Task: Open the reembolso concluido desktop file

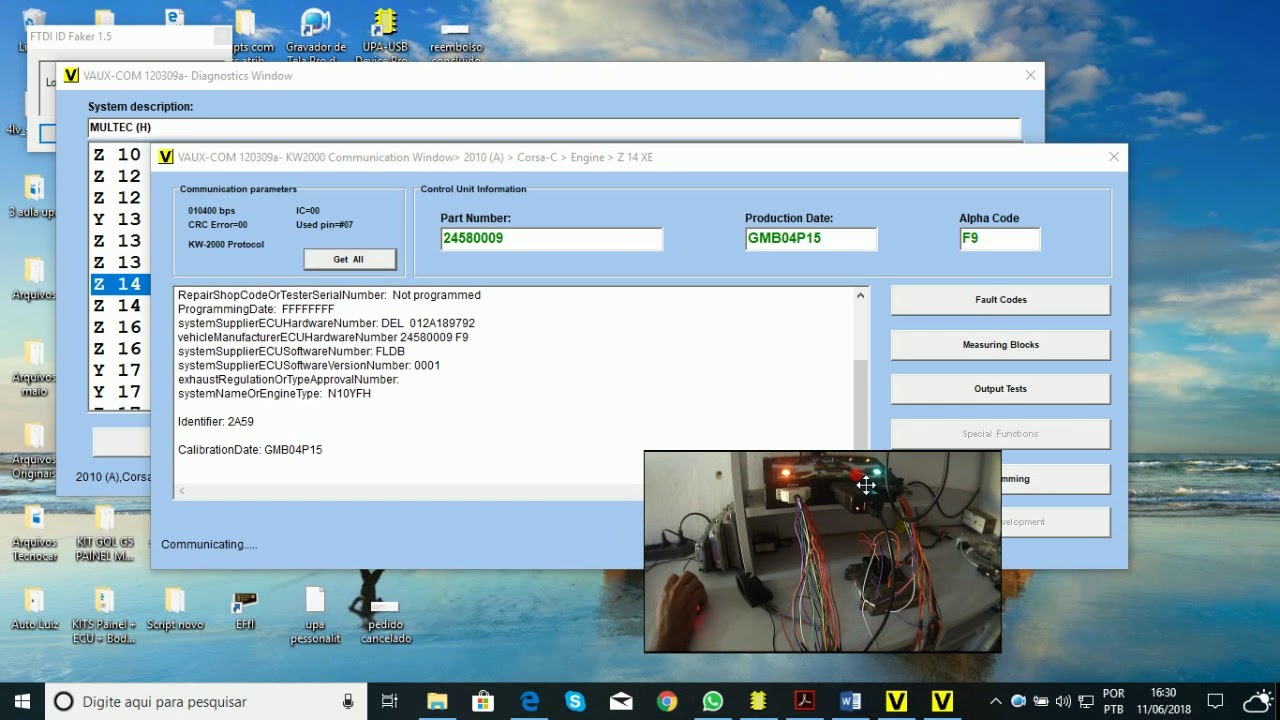Action: click(456, 38)
